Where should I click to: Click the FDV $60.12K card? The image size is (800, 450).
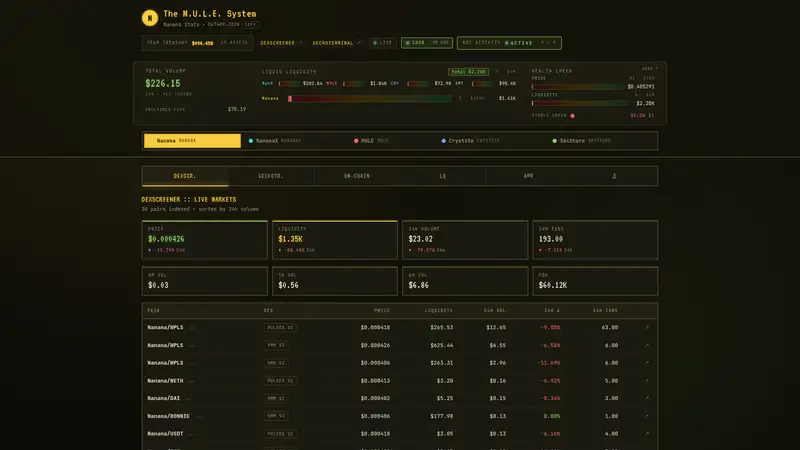[x=595, y=281]
